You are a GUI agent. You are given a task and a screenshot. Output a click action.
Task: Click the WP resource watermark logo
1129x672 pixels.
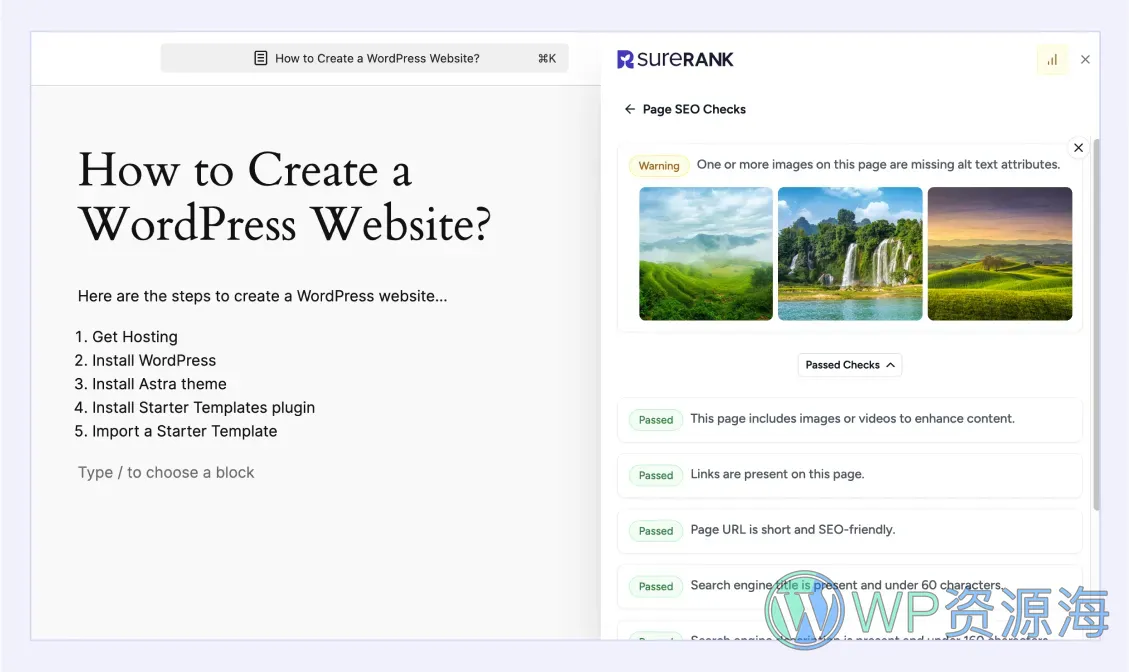(x=805, y=612)
